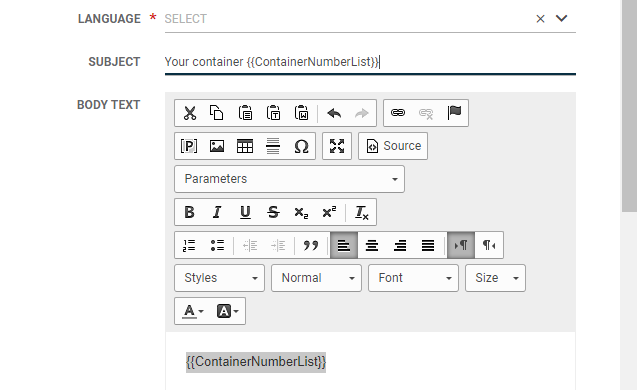The image size is (637, 390).
Task: Insert a table via Table icon
Action: tap(245, 146)
